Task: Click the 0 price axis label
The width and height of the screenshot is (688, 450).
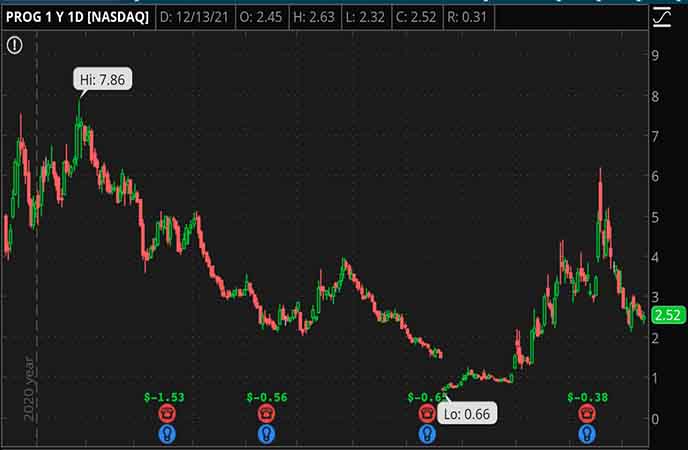Action: pos(655,419)
